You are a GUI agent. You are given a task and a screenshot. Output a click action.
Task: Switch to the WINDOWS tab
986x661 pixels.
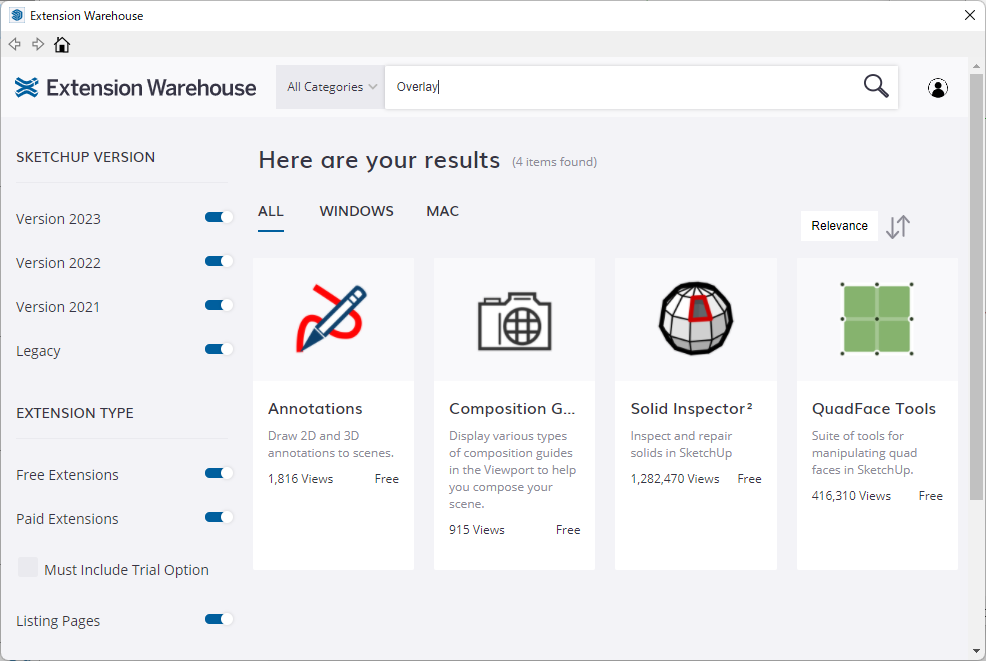tap(356, 211)
